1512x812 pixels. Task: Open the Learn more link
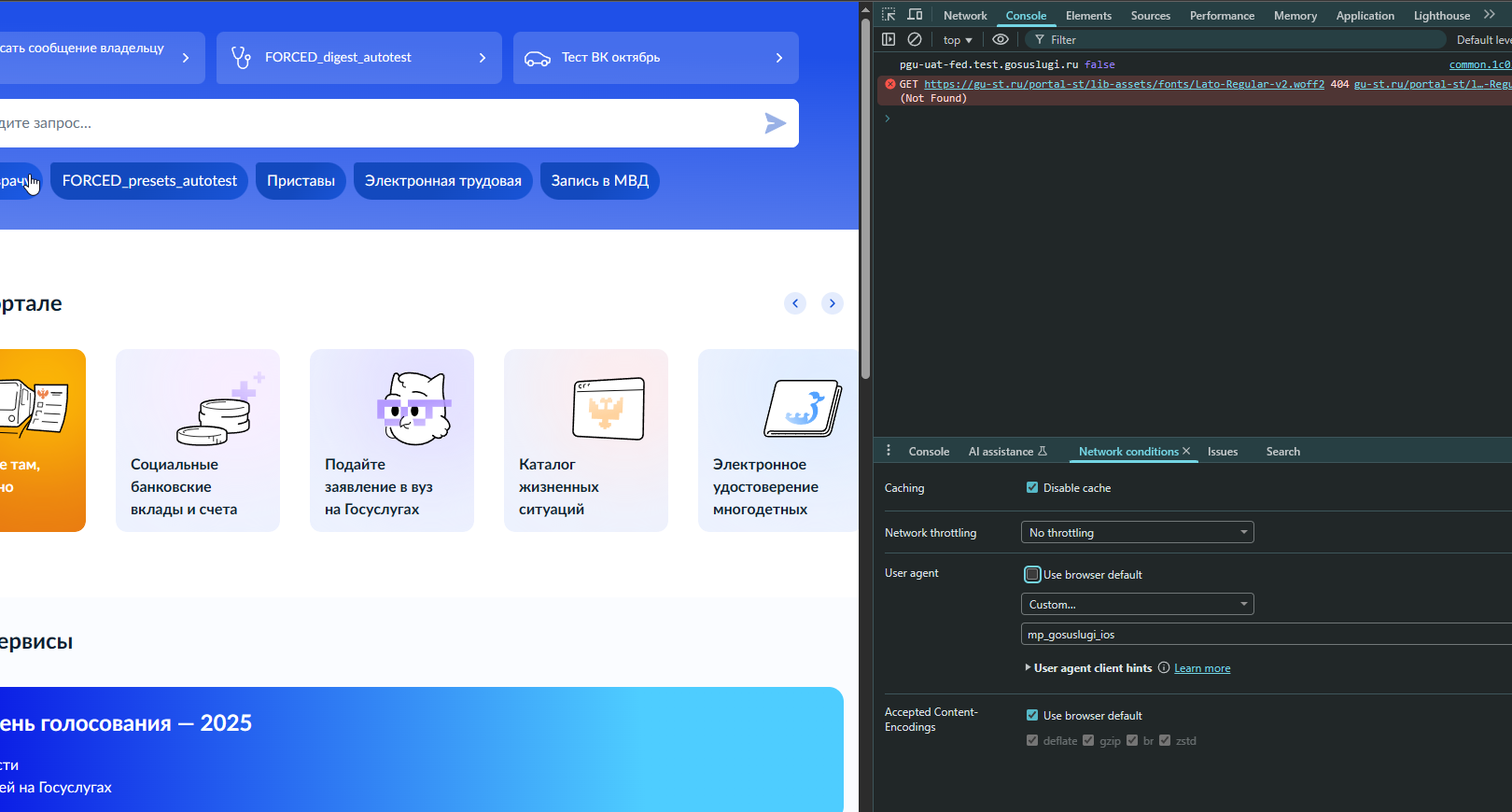coord(1202,668)
